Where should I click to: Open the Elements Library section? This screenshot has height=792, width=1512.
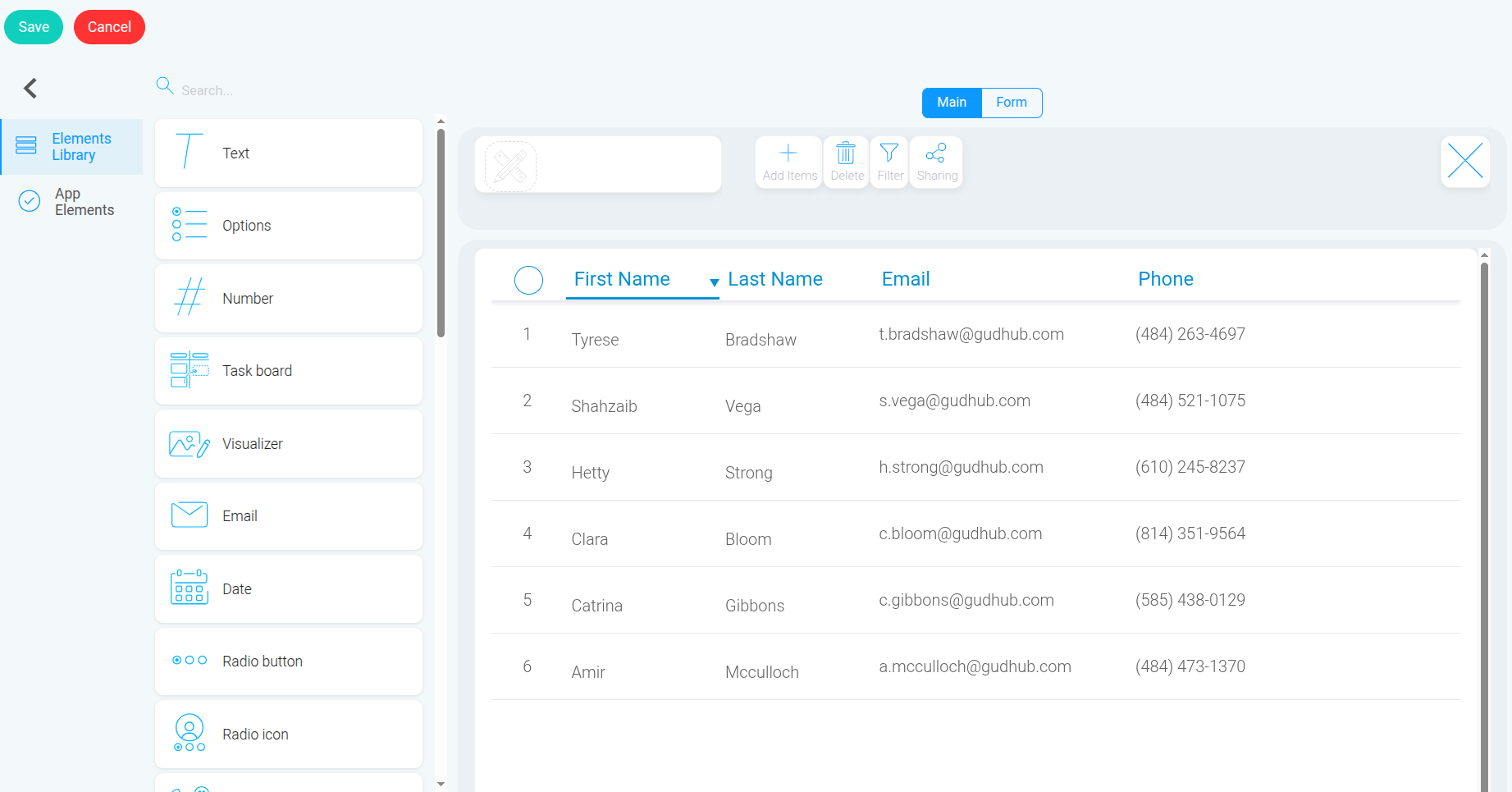[x=71, y=146]
